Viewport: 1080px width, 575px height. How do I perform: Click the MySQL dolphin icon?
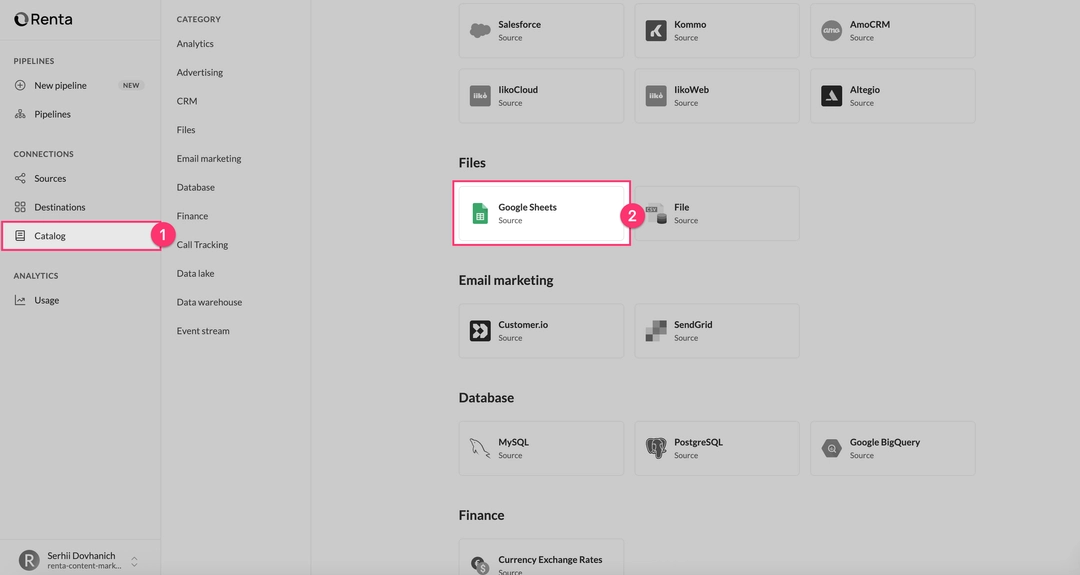pos(480,448)
